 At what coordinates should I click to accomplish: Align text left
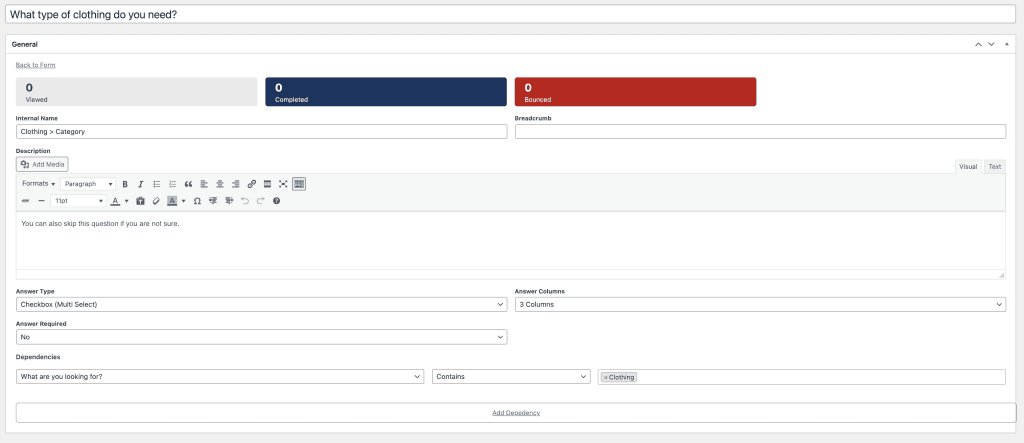click(204, 184)
